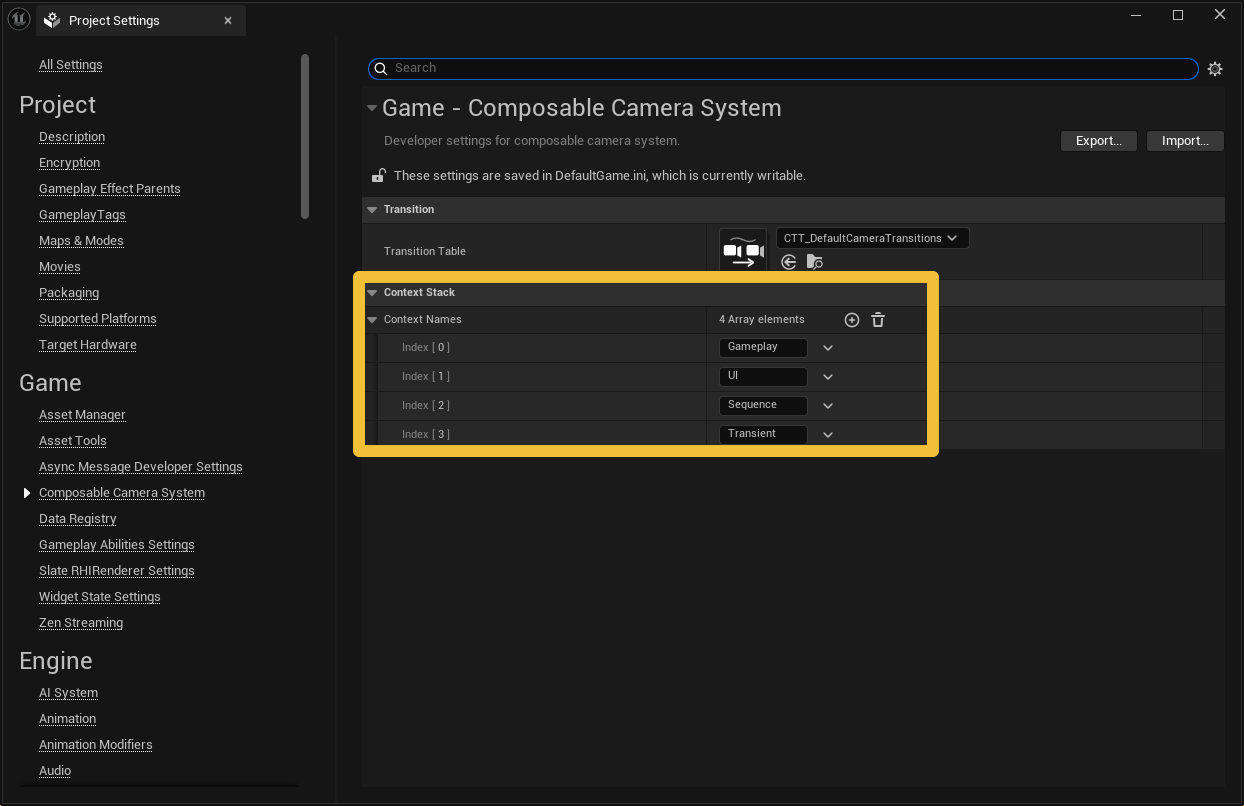
Task: Click the Import... button
Action: 1185,141
